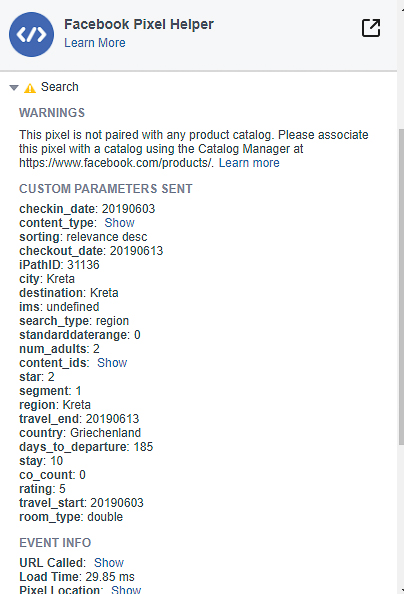The width and height of the screenshot is (404, 594).
Task: Click the scrollbar down arrow
Action: (x=402, y=591)
